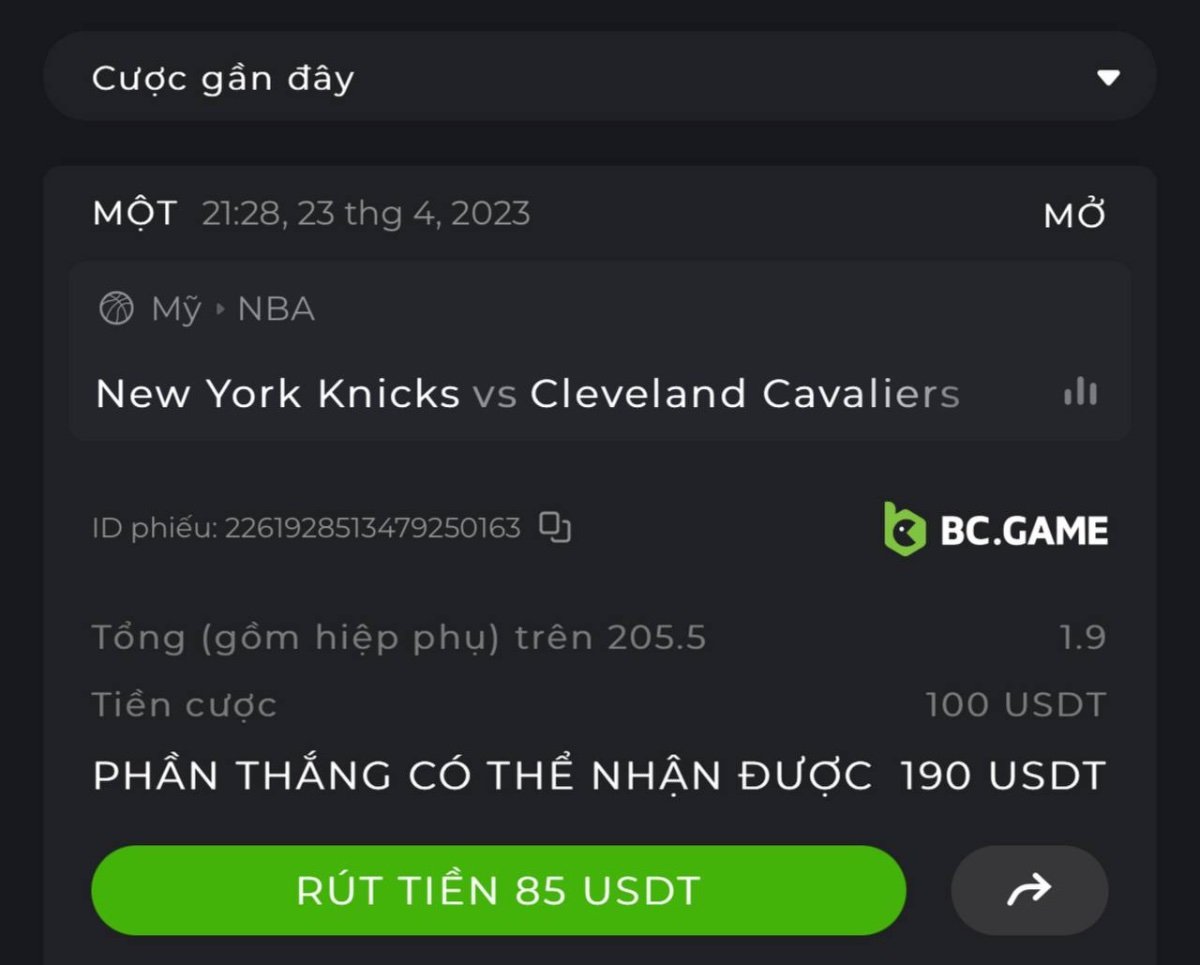The width and height of the screenshot is (1200, 965).
Task: Cash out with 'RÚT TIỀN 85 USDT' button
Action: point(498,890)
